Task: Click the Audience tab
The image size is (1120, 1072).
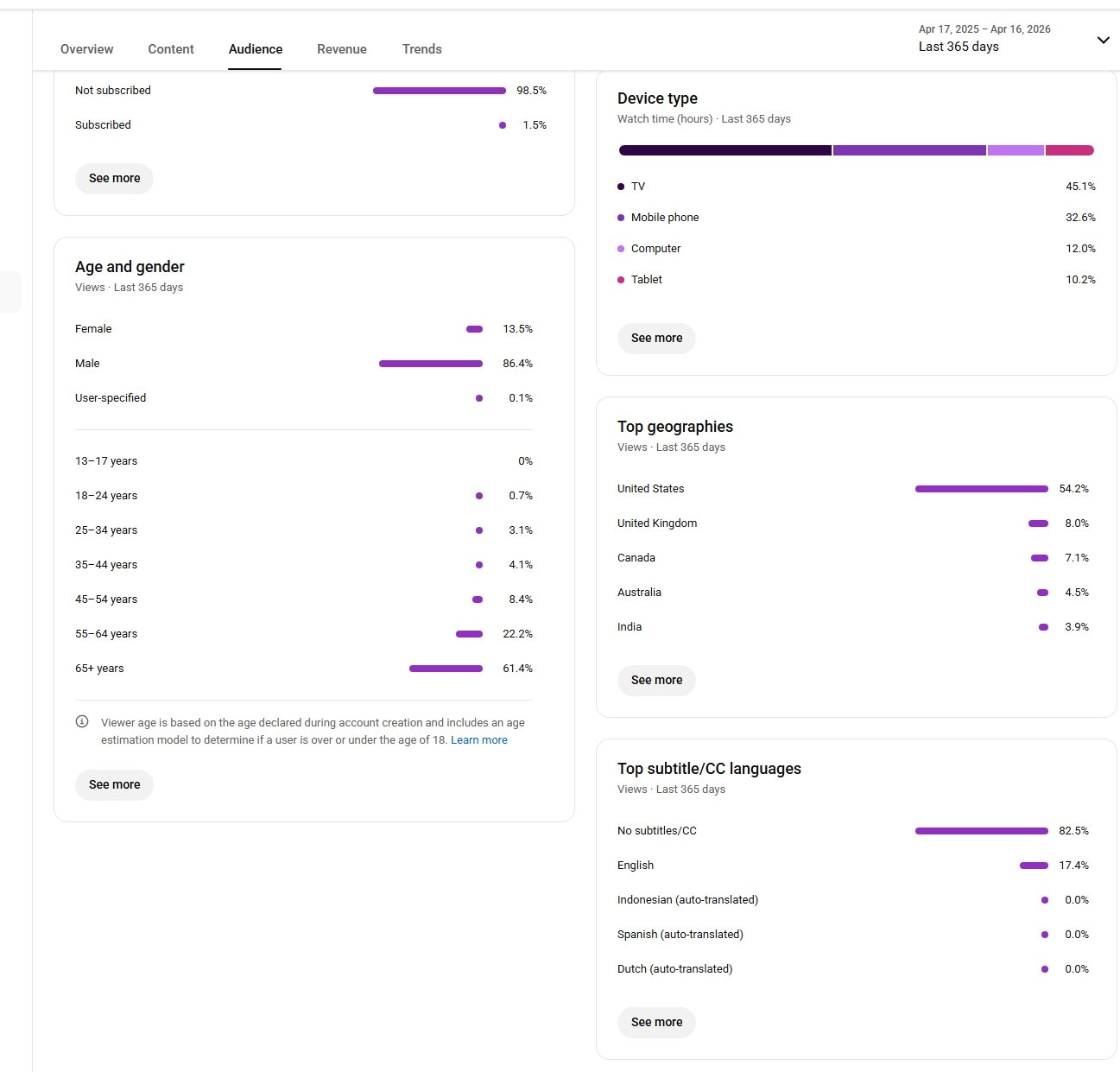Action: pyautogui.click(x=256, y=49)
